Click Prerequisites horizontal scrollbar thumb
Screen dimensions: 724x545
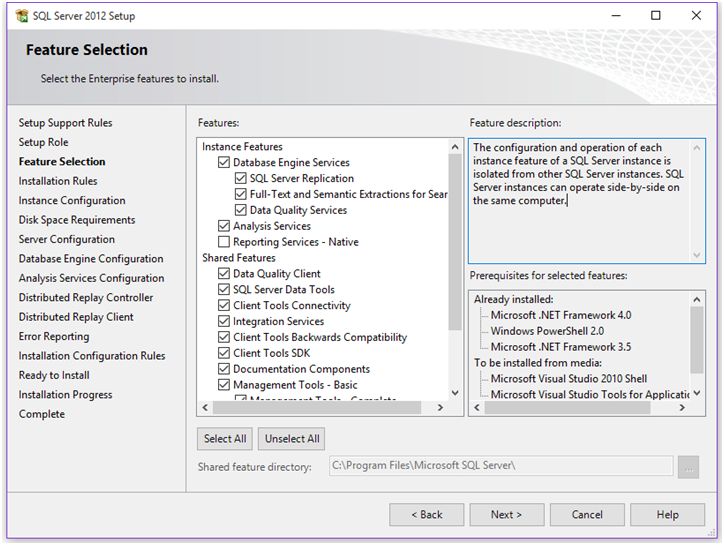click(x=567, y=407)
